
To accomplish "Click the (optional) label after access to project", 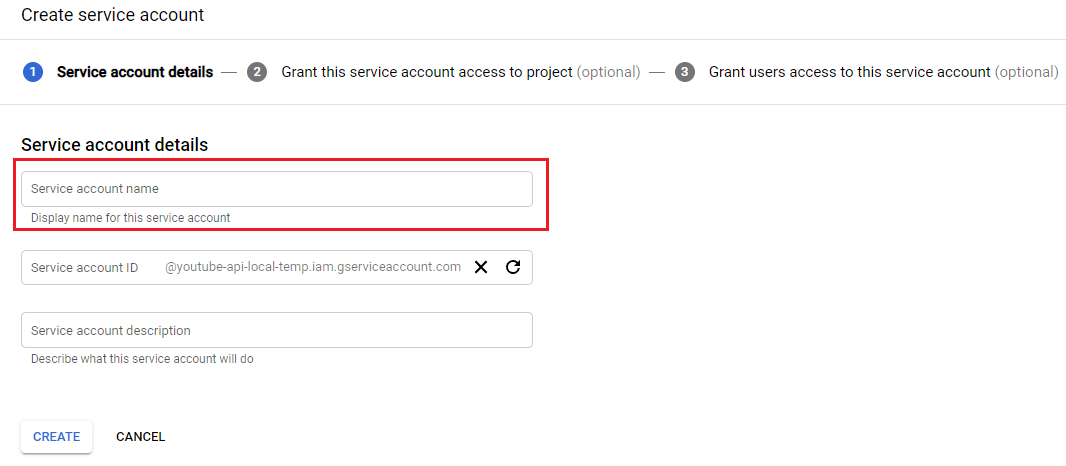I will click(608, 72).
